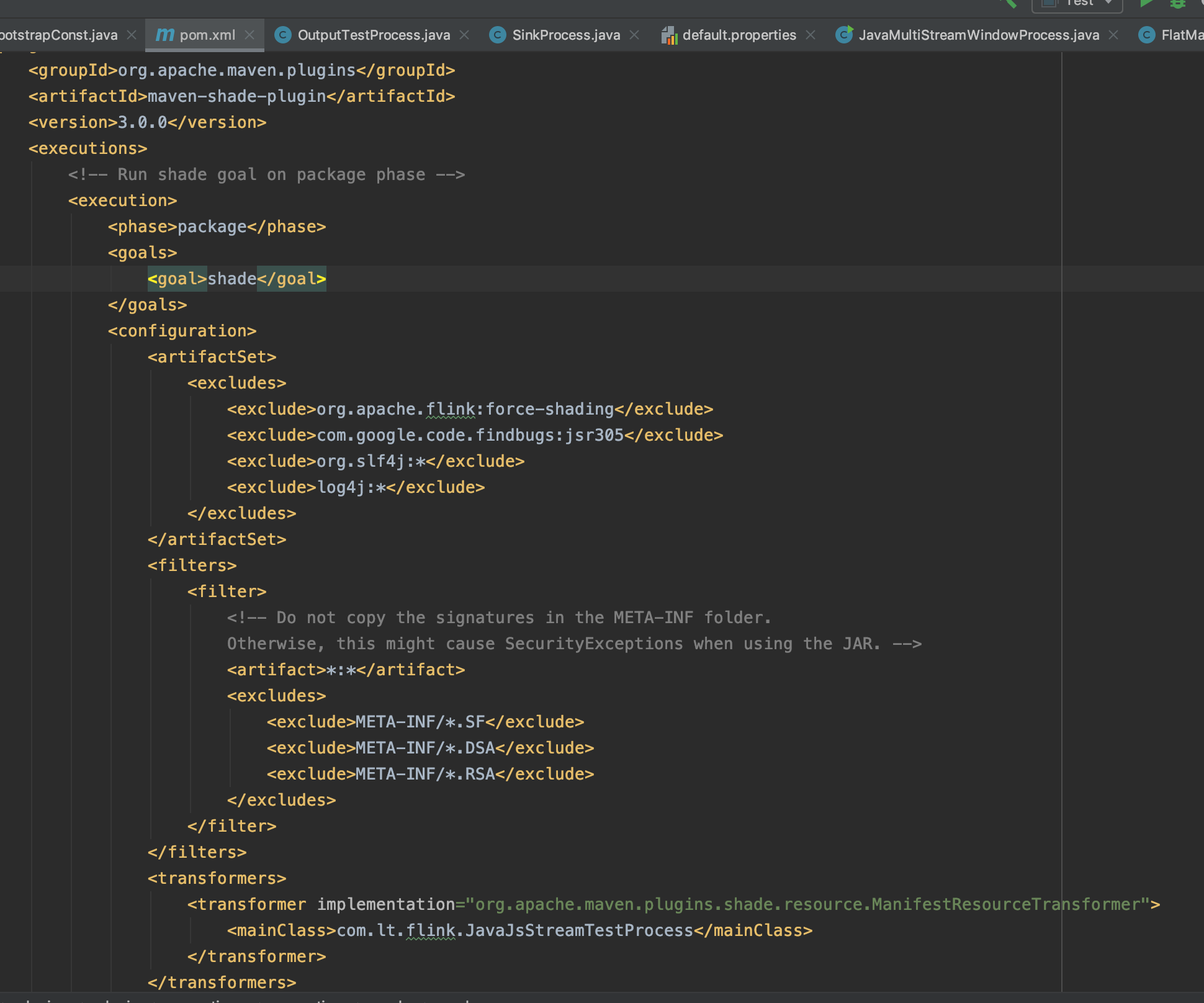
Task: Click the mainClass com.lt.flink.JavaJsStreamTestProcess line
Action: point(519,930)
